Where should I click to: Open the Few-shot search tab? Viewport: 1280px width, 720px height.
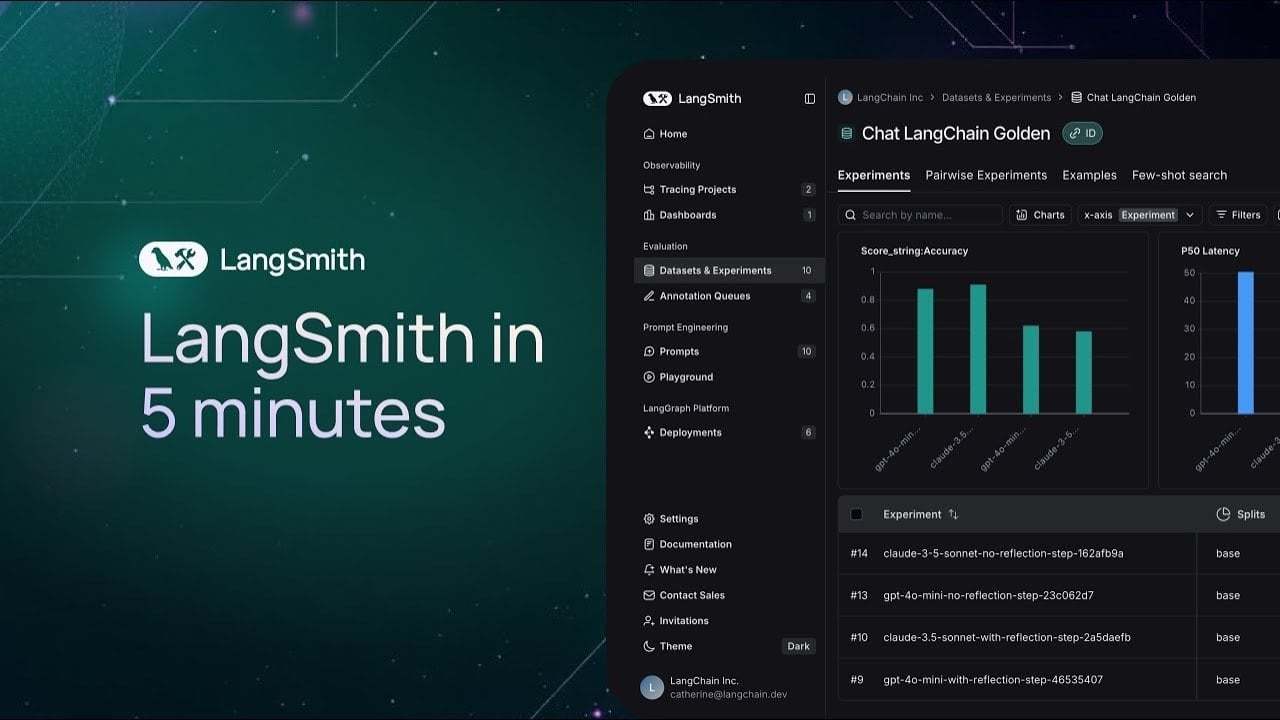click(x=1180, y=175)
